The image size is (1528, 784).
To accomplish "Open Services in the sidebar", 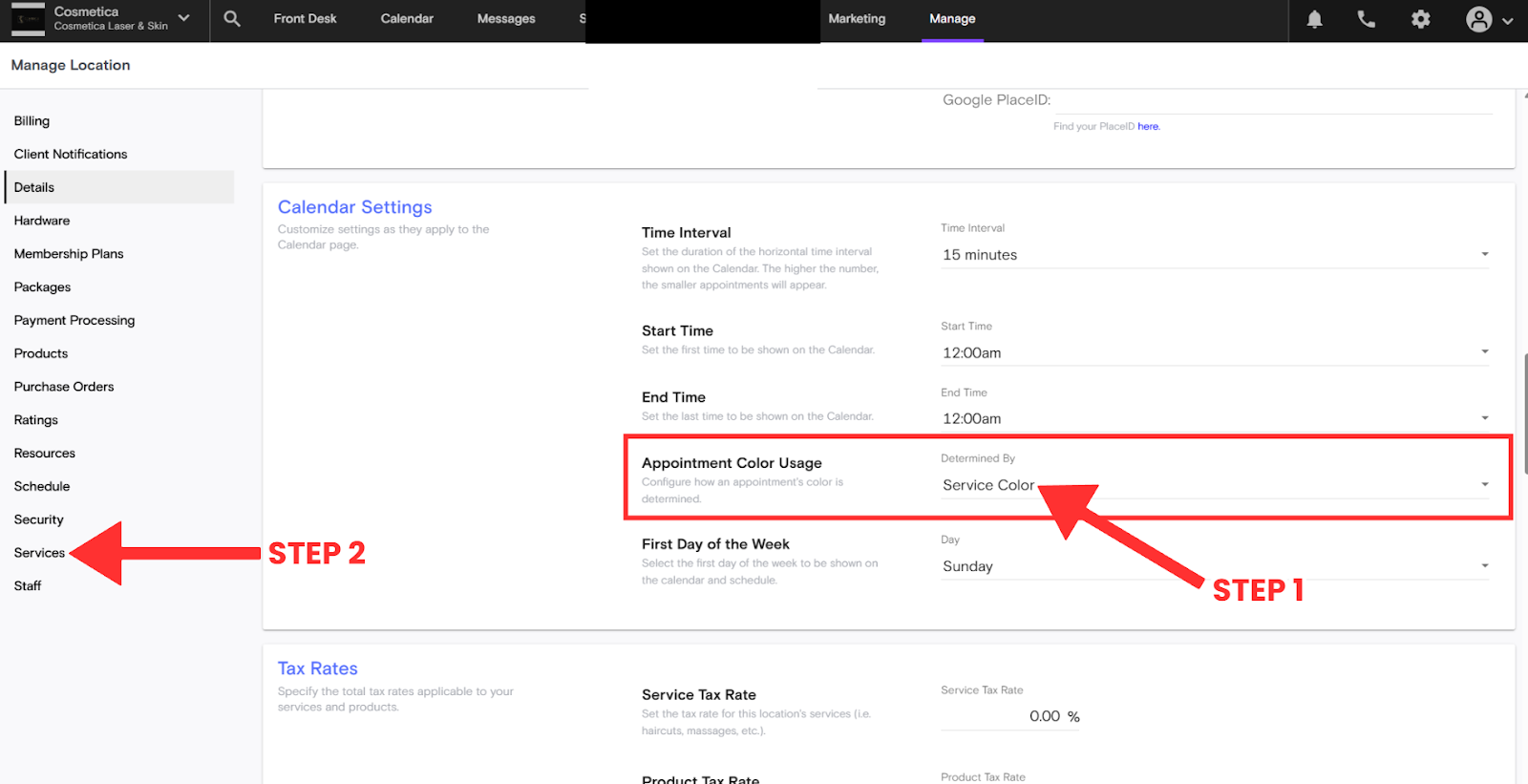I will point(40,553).
